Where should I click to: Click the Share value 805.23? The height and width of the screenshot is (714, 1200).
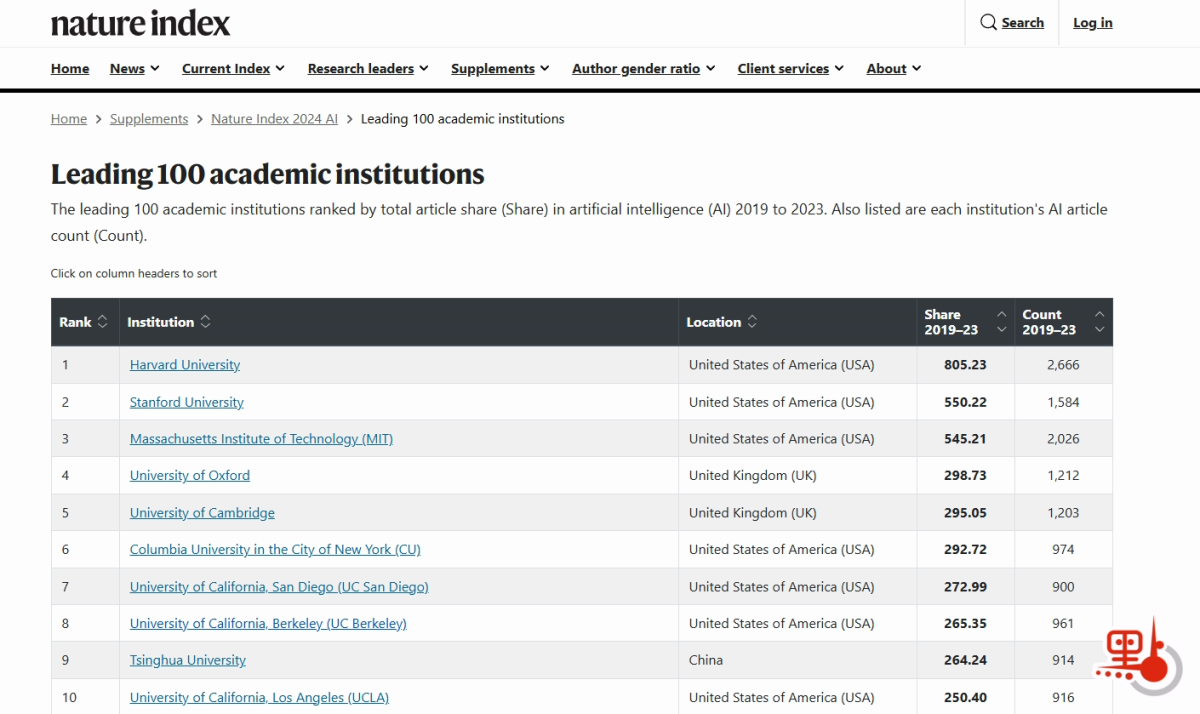(965, 365)
